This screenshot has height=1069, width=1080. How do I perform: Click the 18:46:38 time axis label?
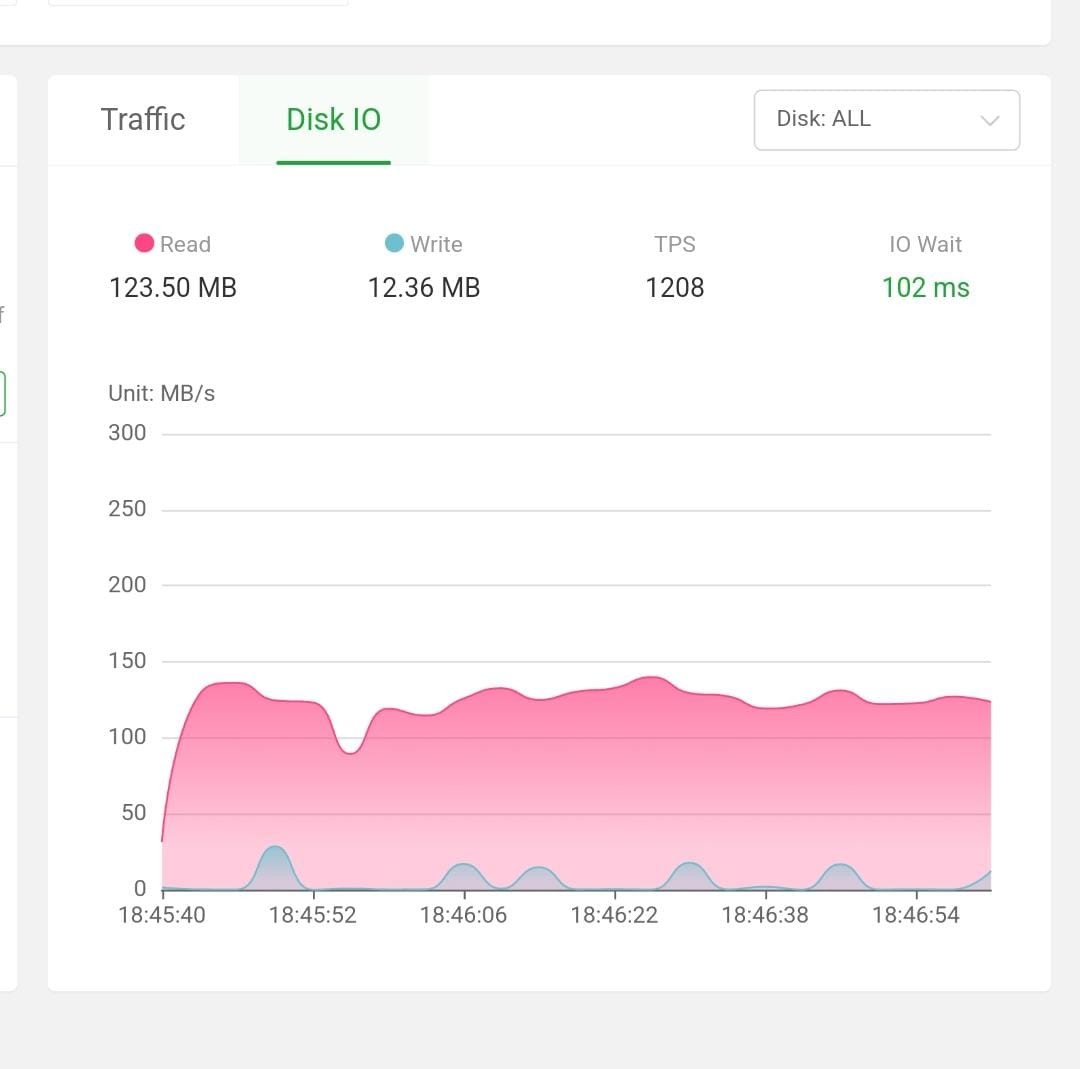(765, 915)
